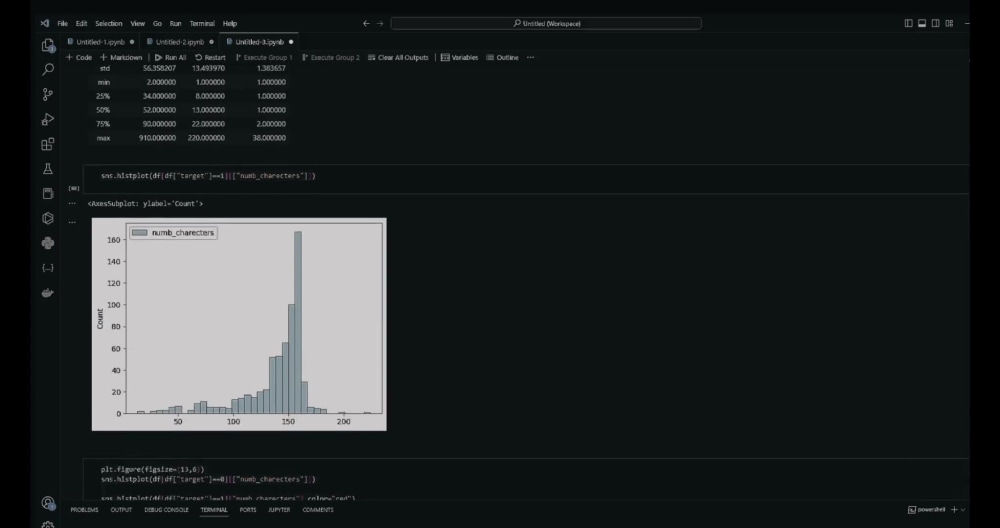Click unsaved dot on Untitled-3.ipynb tab

(x=291, y=42)
